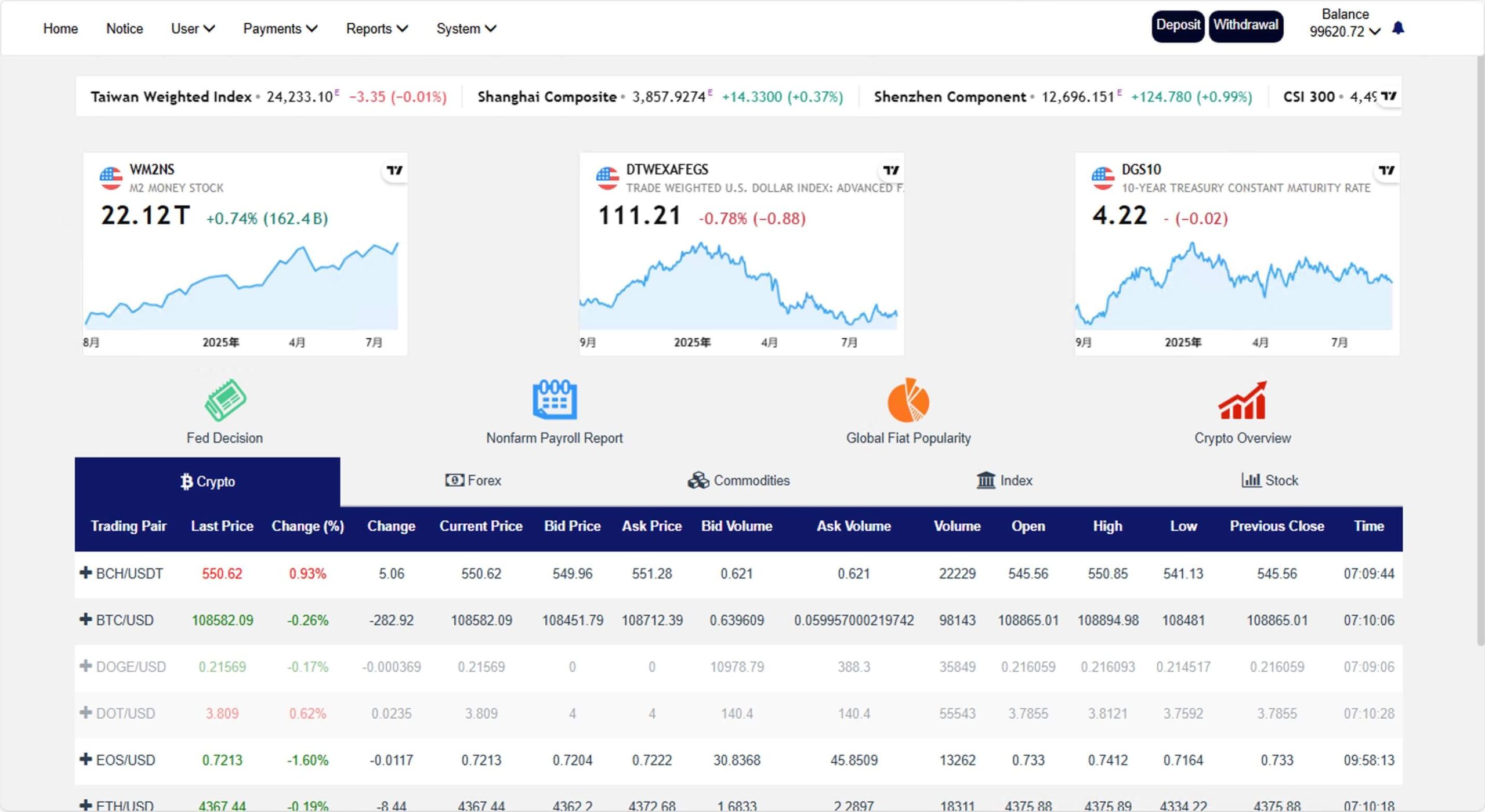Open the Global Fiat Popularity pie icon
Image resolution: width=1485 pixels, height=812 pixels.
(x=908, y=400)
